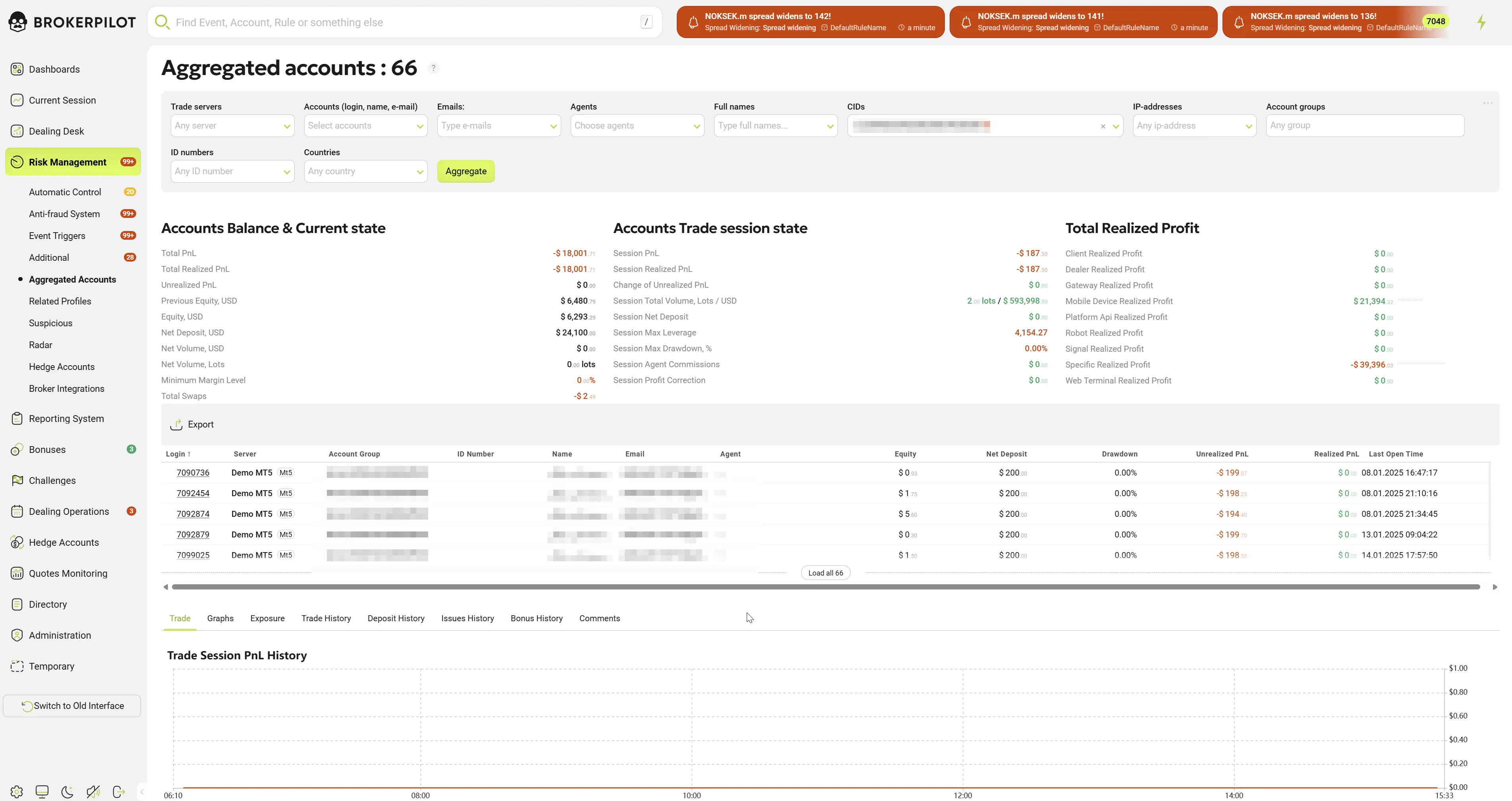Switch to the Issues History tab
Image resolution: width=1512 pixels, height=801 pixels.
[x=467, y=618]
